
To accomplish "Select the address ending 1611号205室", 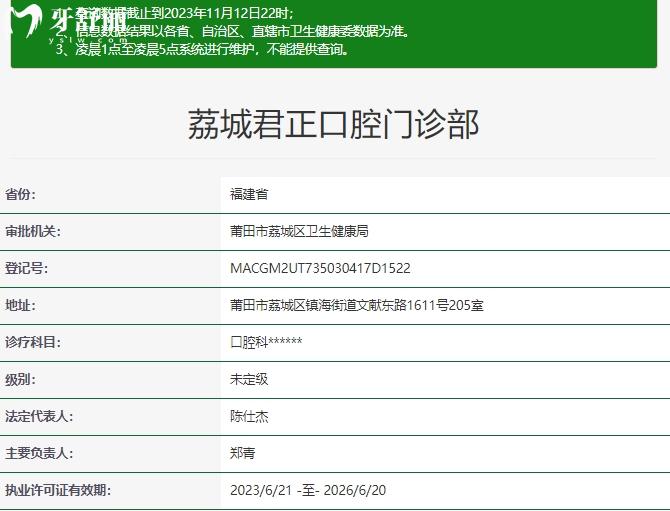I will point(357,305).
